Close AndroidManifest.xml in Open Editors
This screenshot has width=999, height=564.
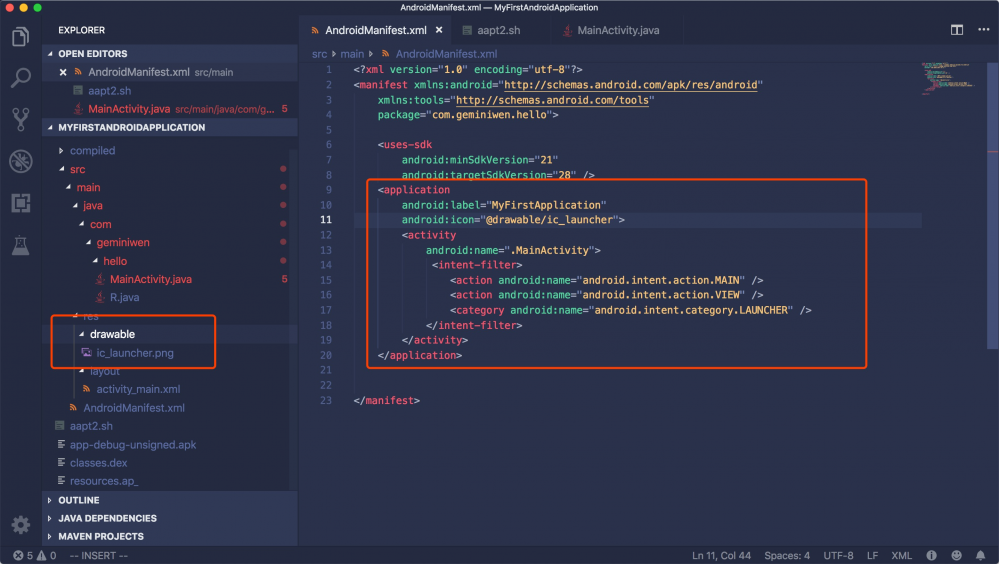click(64, 72)
